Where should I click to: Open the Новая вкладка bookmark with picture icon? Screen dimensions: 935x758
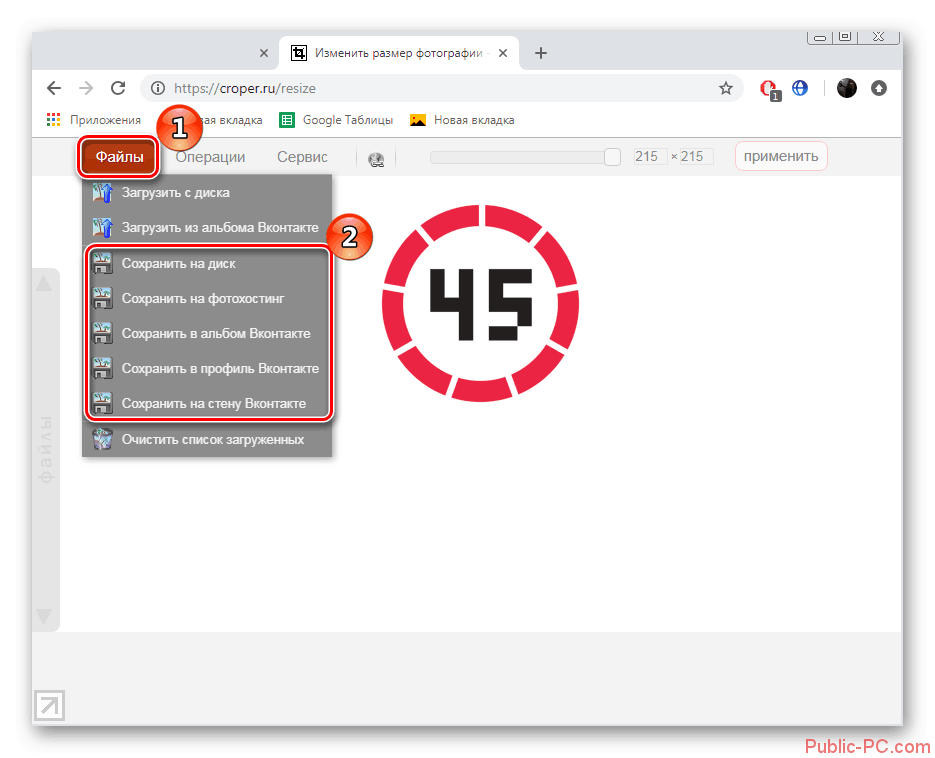pos(462,120)
